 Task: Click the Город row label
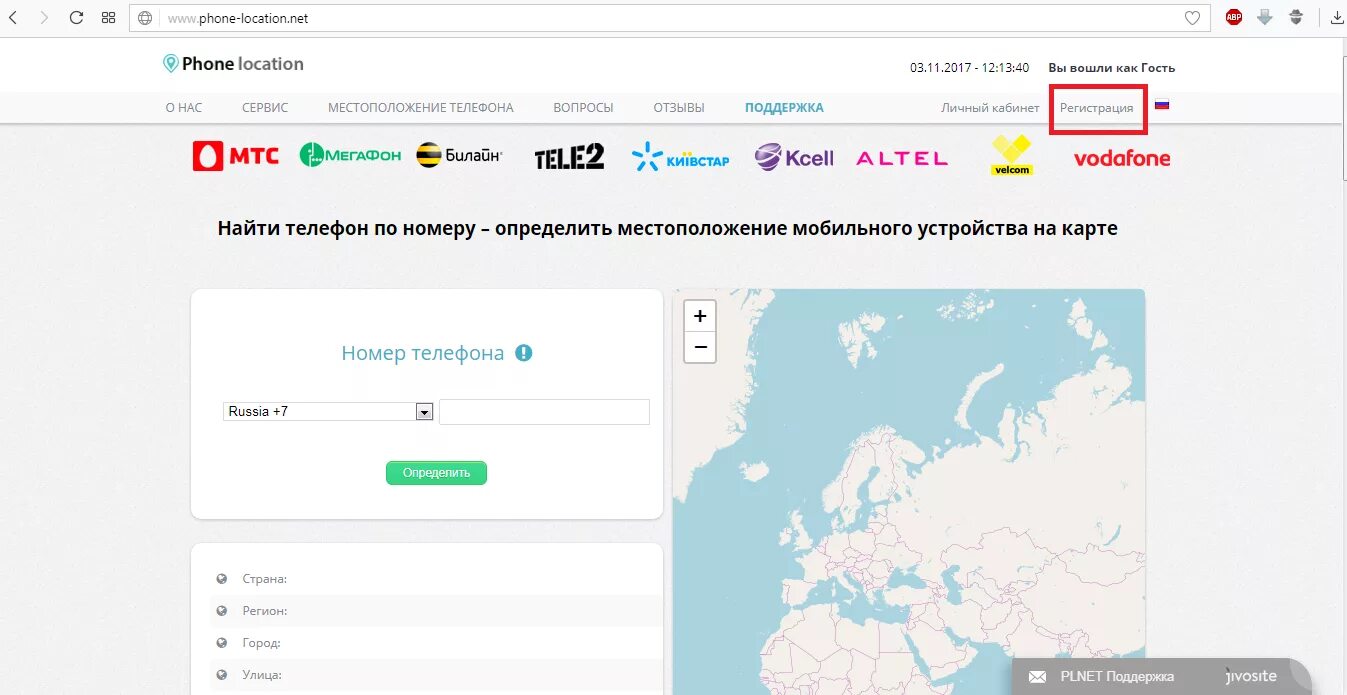tap(261, 643)
